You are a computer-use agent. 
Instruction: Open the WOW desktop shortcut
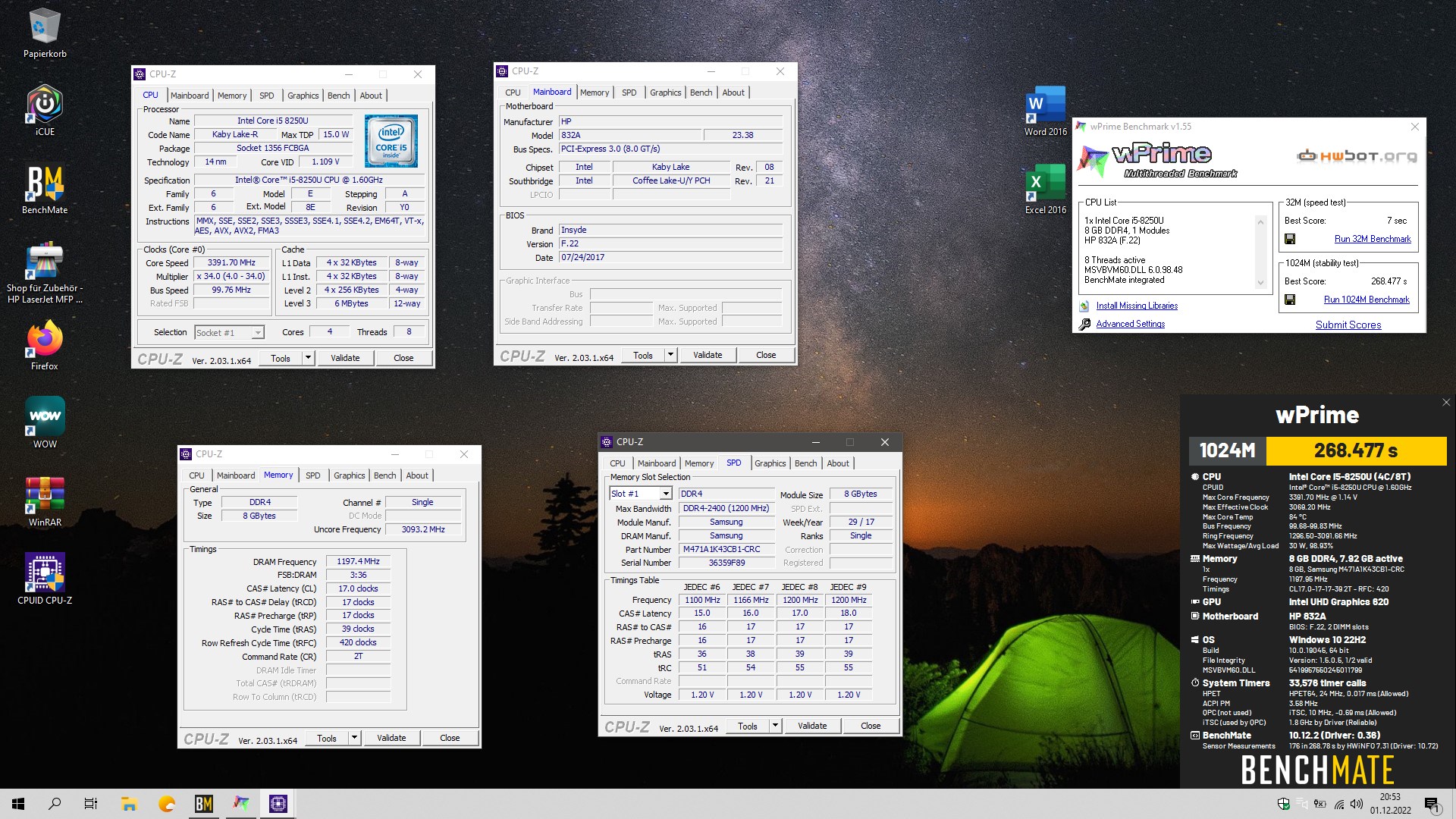point(45,423)
